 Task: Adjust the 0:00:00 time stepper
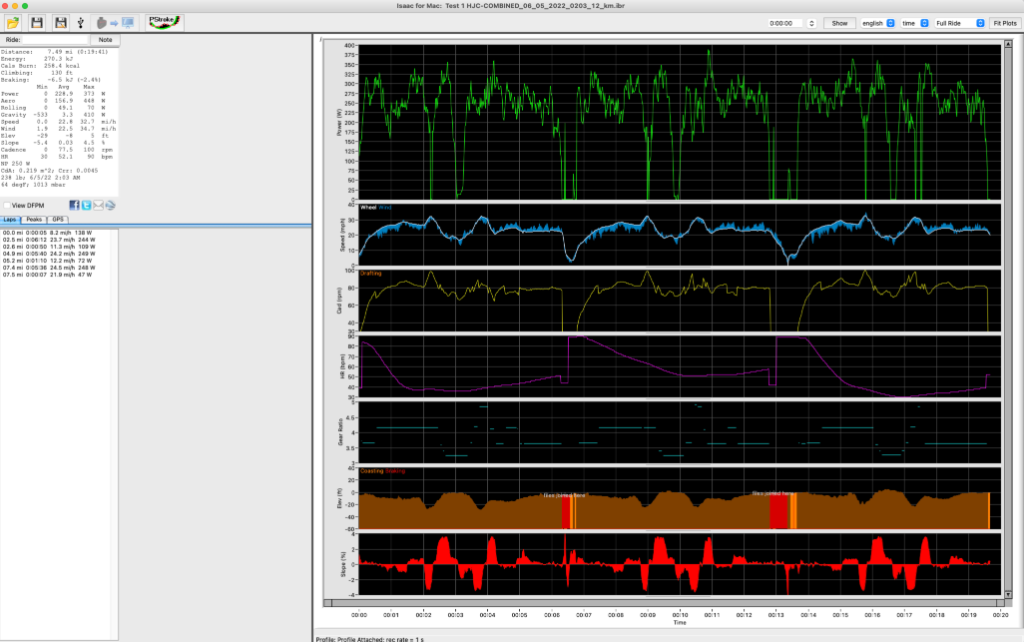coord(811,23)
